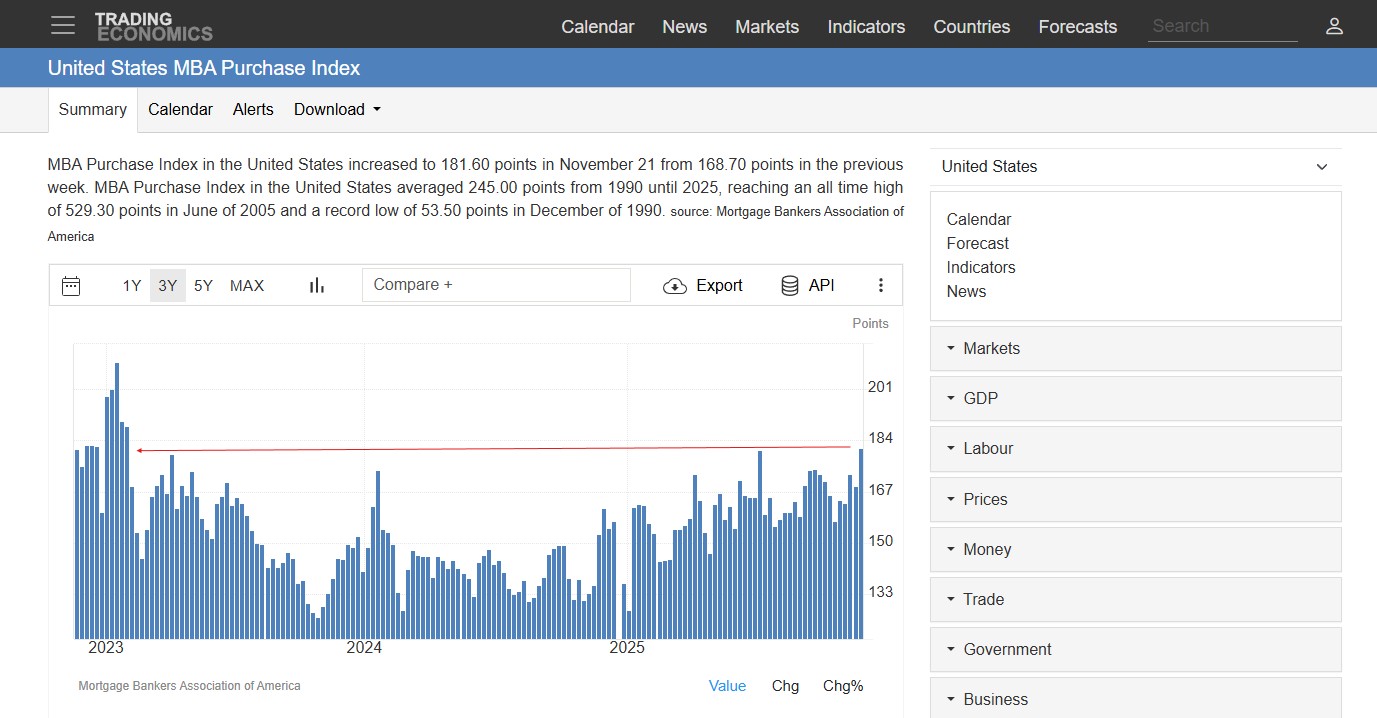Open the hamburger navigation menu
Screen dimensions: 1377x718
point(63,26)
